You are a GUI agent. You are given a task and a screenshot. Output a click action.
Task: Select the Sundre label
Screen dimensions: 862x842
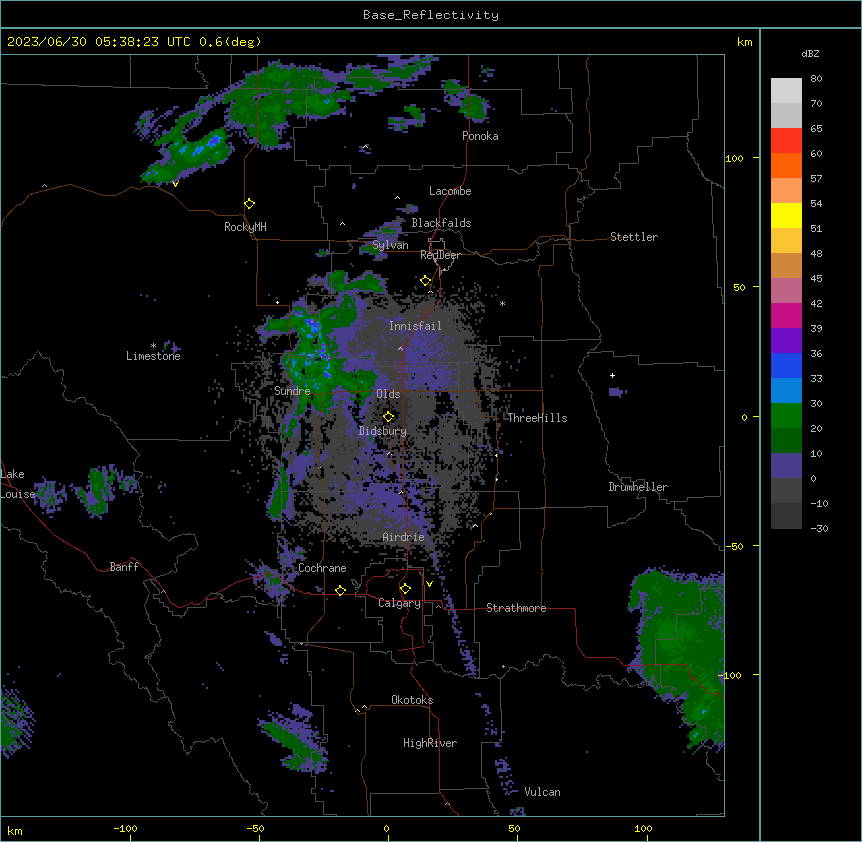pyautogui.click(x=292, y=391)
